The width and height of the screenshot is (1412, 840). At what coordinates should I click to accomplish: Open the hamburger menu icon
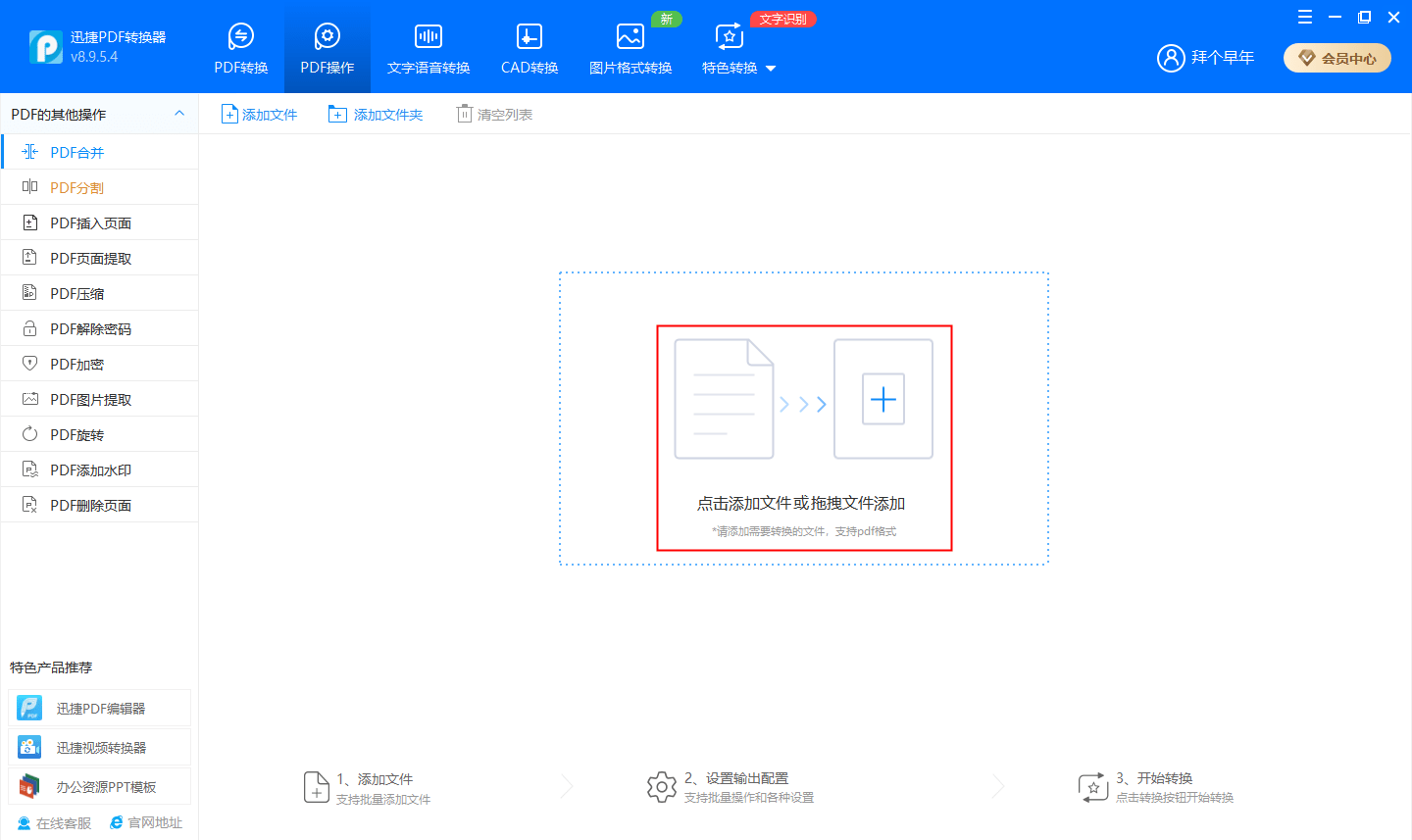coord(1304,17)
